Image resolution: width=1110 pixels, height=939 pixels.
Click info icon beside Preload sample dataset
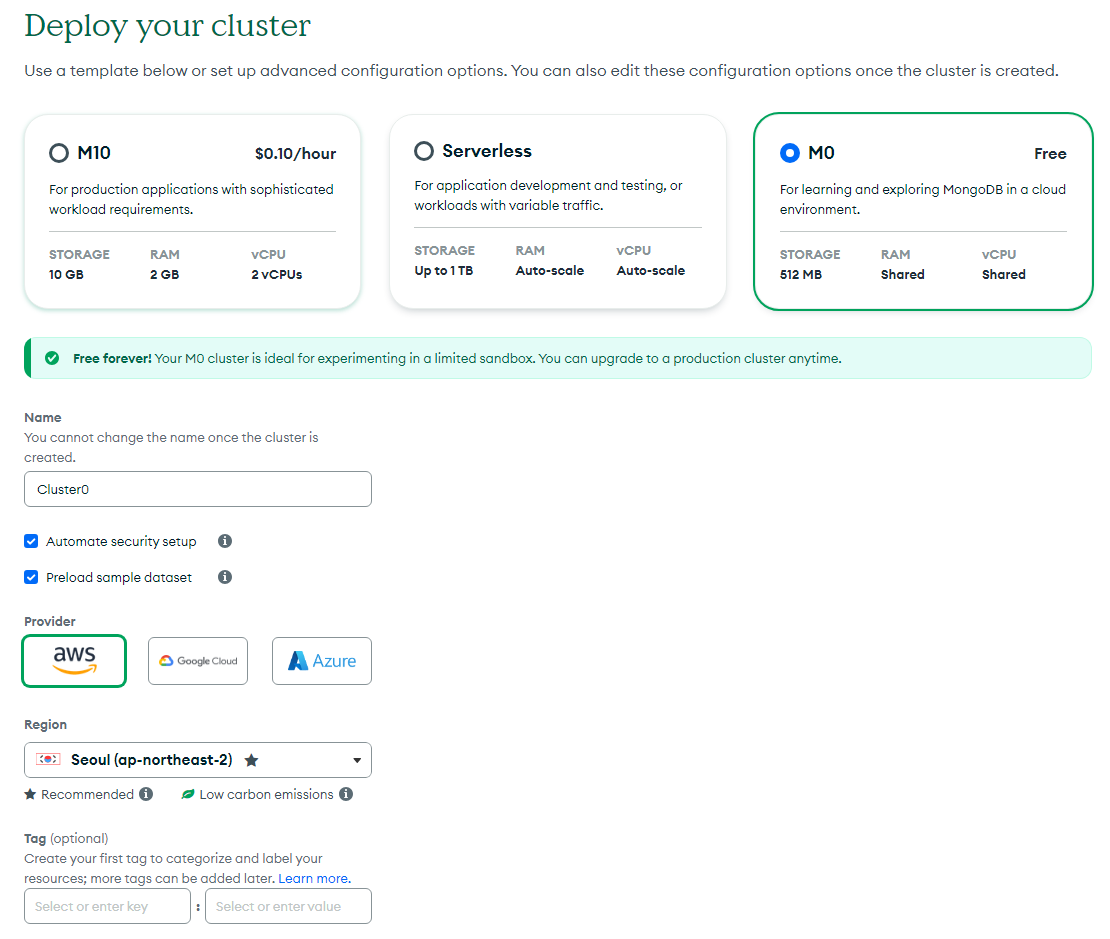click(225, 577)
